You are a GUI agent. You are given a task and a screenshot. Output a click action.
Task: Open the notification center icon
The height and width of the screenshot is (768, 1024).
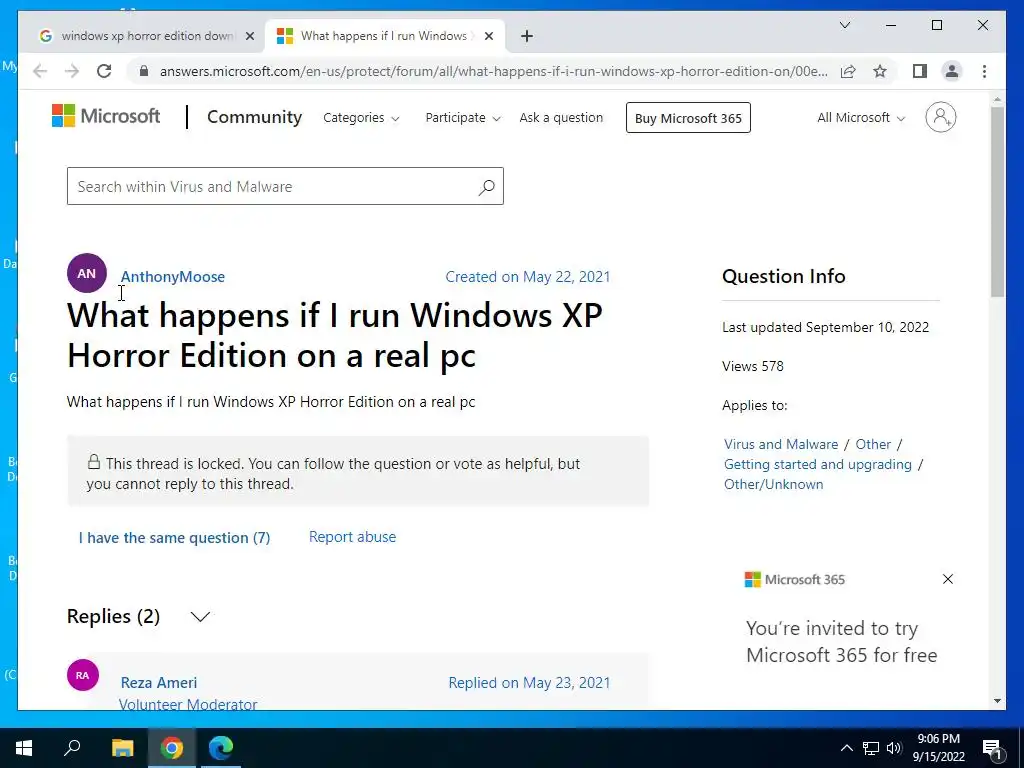pyautogui.click(x=992, y=748)
